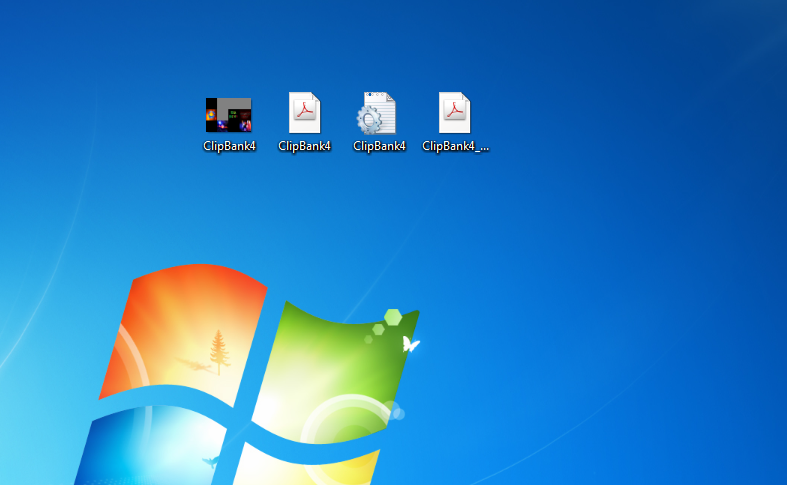
Task: Select the ClipBank4_... PDF desktop icon
Action: pos(455,112)
